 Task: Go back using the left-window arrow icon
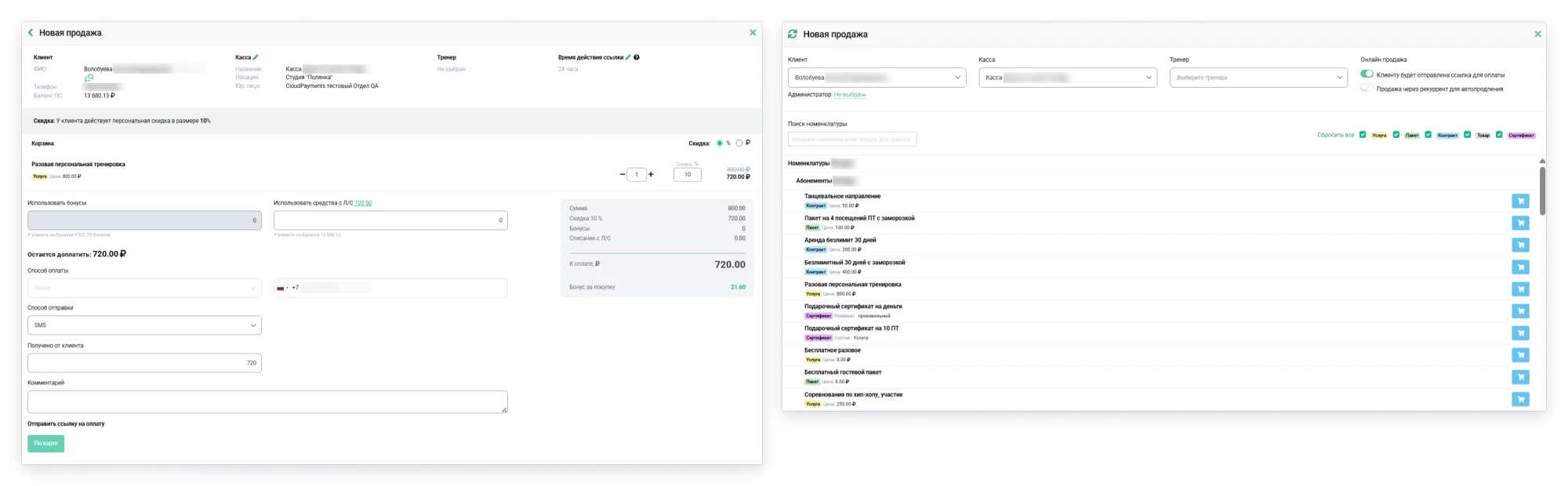pyautogui.click(x=31, y=33)
